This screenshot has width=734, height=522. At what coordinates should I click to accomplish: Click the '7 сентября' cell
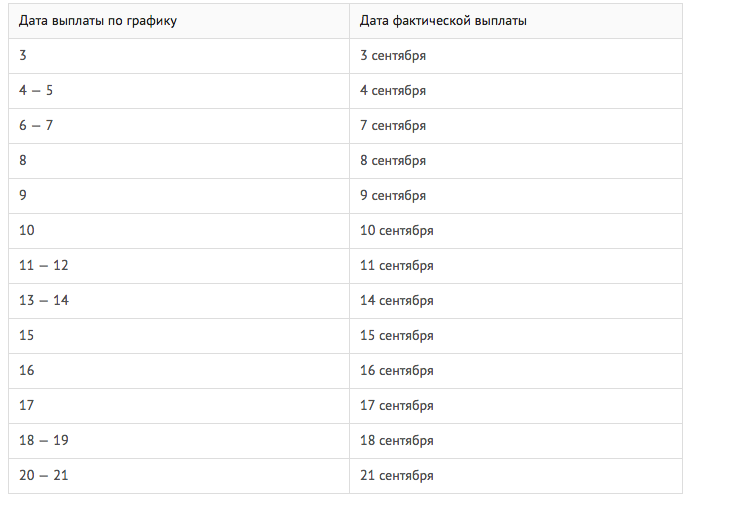pyautogui.click(x=516, y=126)
